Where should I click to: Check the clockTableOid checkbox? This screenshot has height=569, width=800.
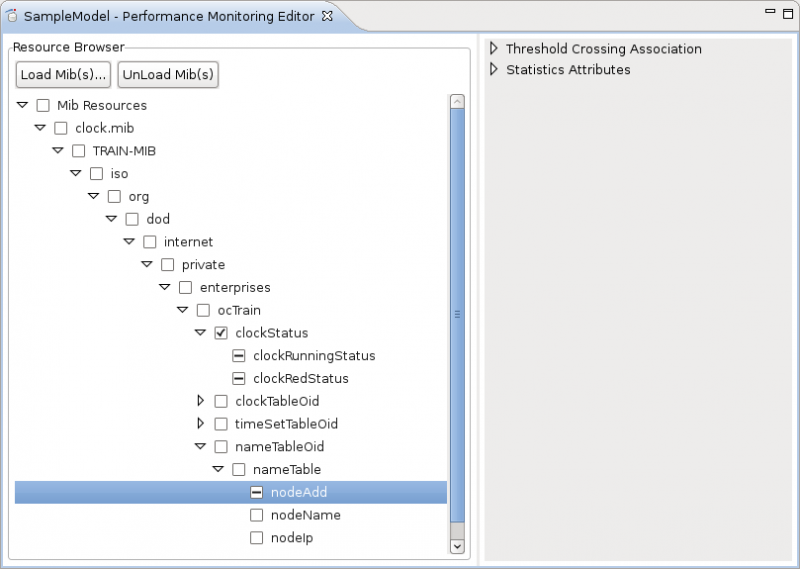pos(221,401)
